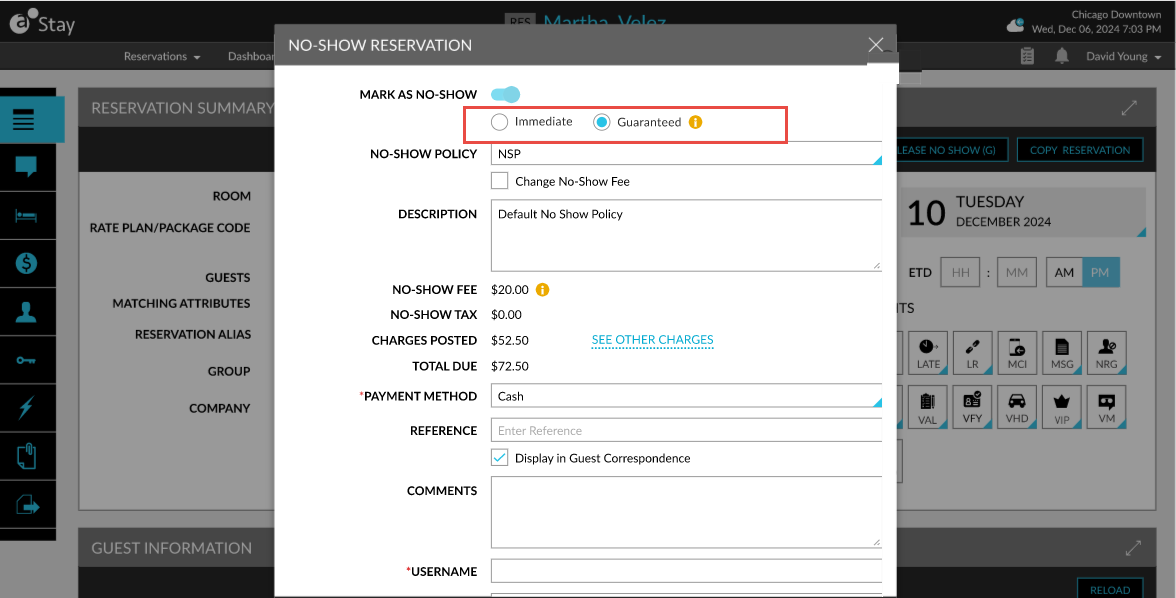Click the VFY verified ID icon
Screen dimensions: 1176x598
click(972, 407)
